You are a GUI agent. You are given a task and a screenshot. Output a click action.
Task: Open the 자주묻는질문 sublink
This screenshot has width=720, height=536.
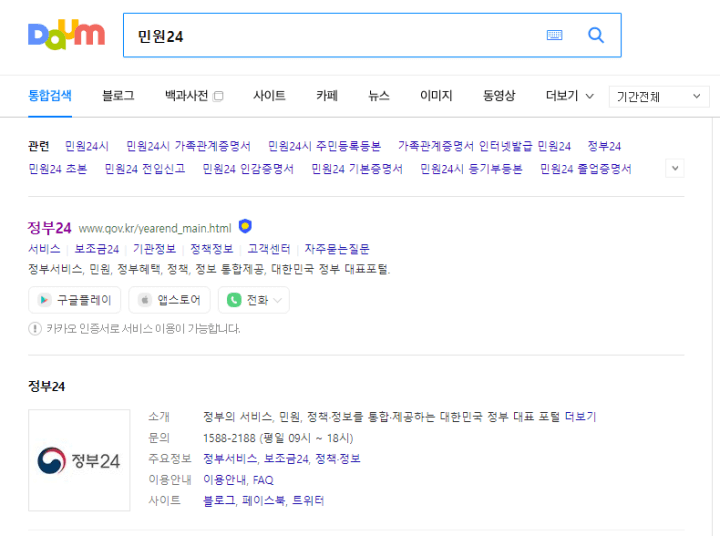[x=337, y=249]
